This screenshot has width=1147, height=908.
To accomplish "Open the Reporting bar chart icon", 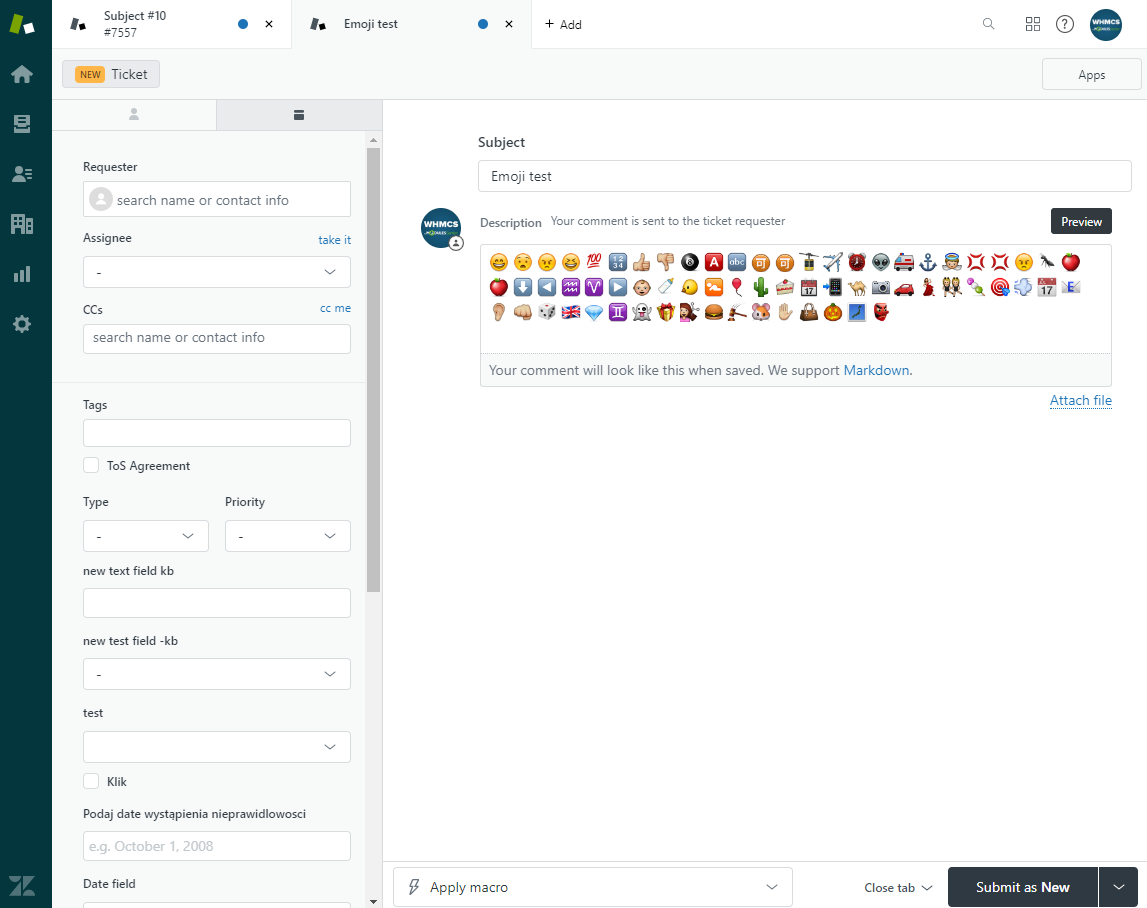I will pyautogui.click(x=22, y=274).
